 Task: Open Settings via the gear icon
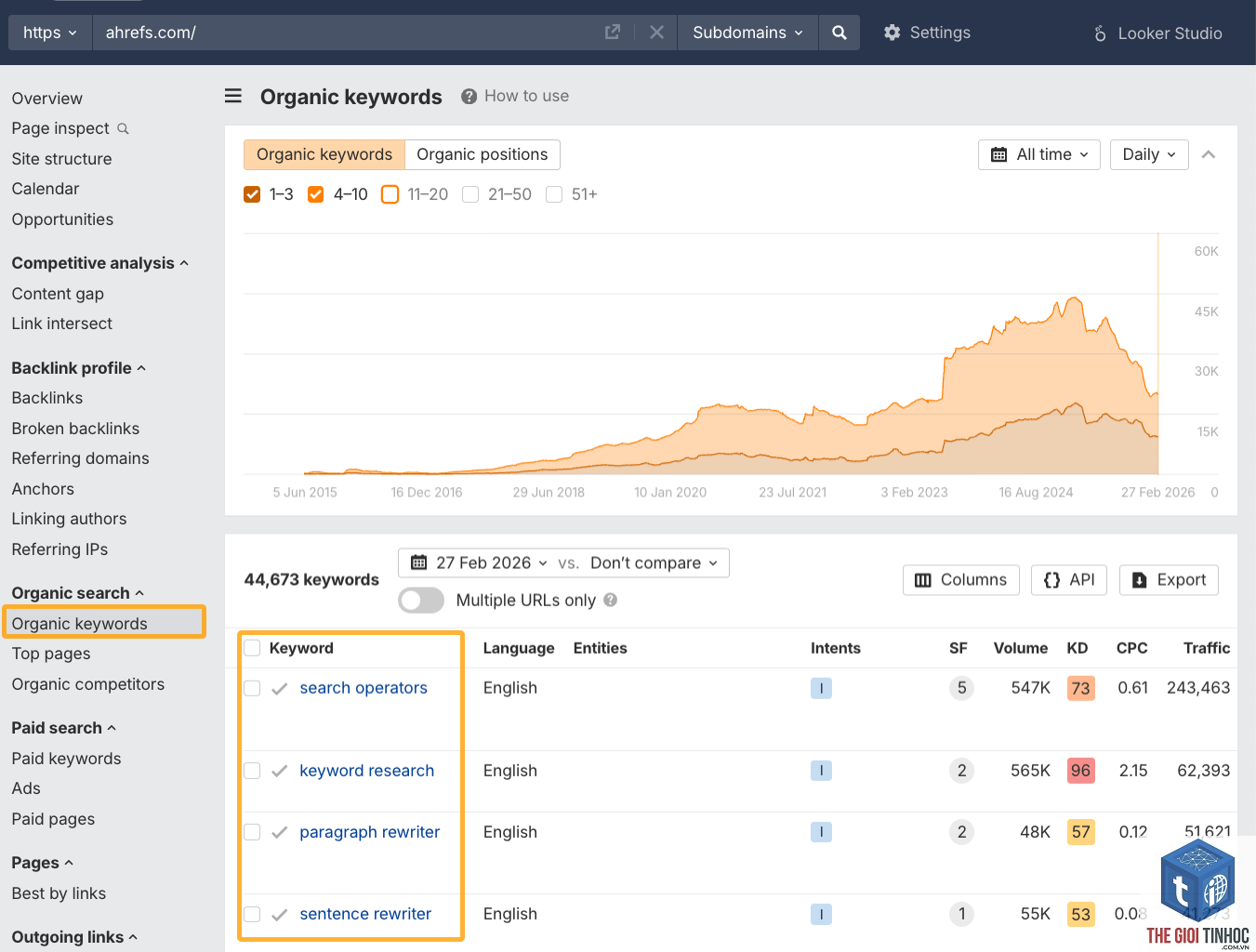click(x=892, y=33)
